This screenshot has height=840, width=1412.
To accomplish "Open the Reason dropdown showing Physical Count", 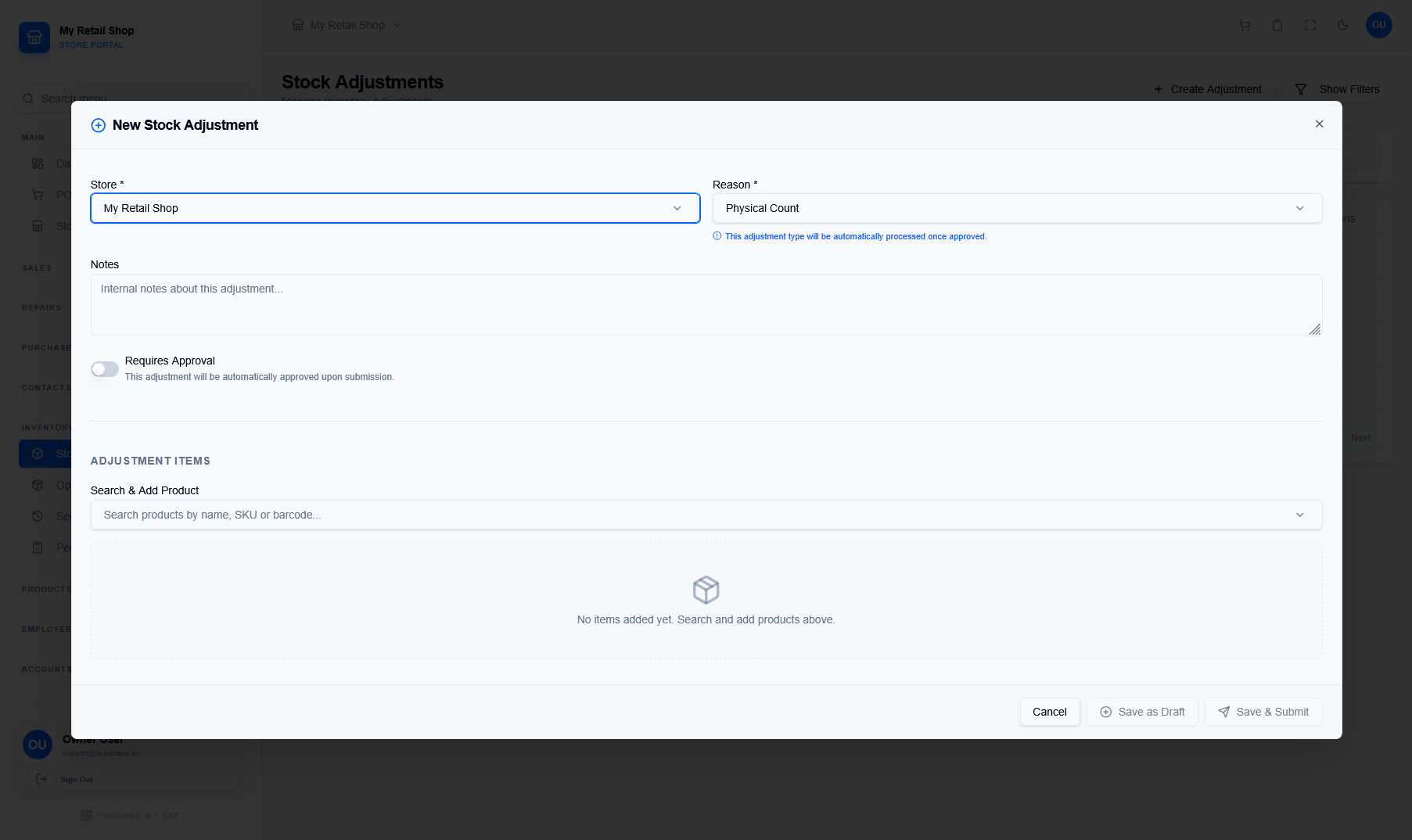I will pyautogui.click(x=1017, y=208).
